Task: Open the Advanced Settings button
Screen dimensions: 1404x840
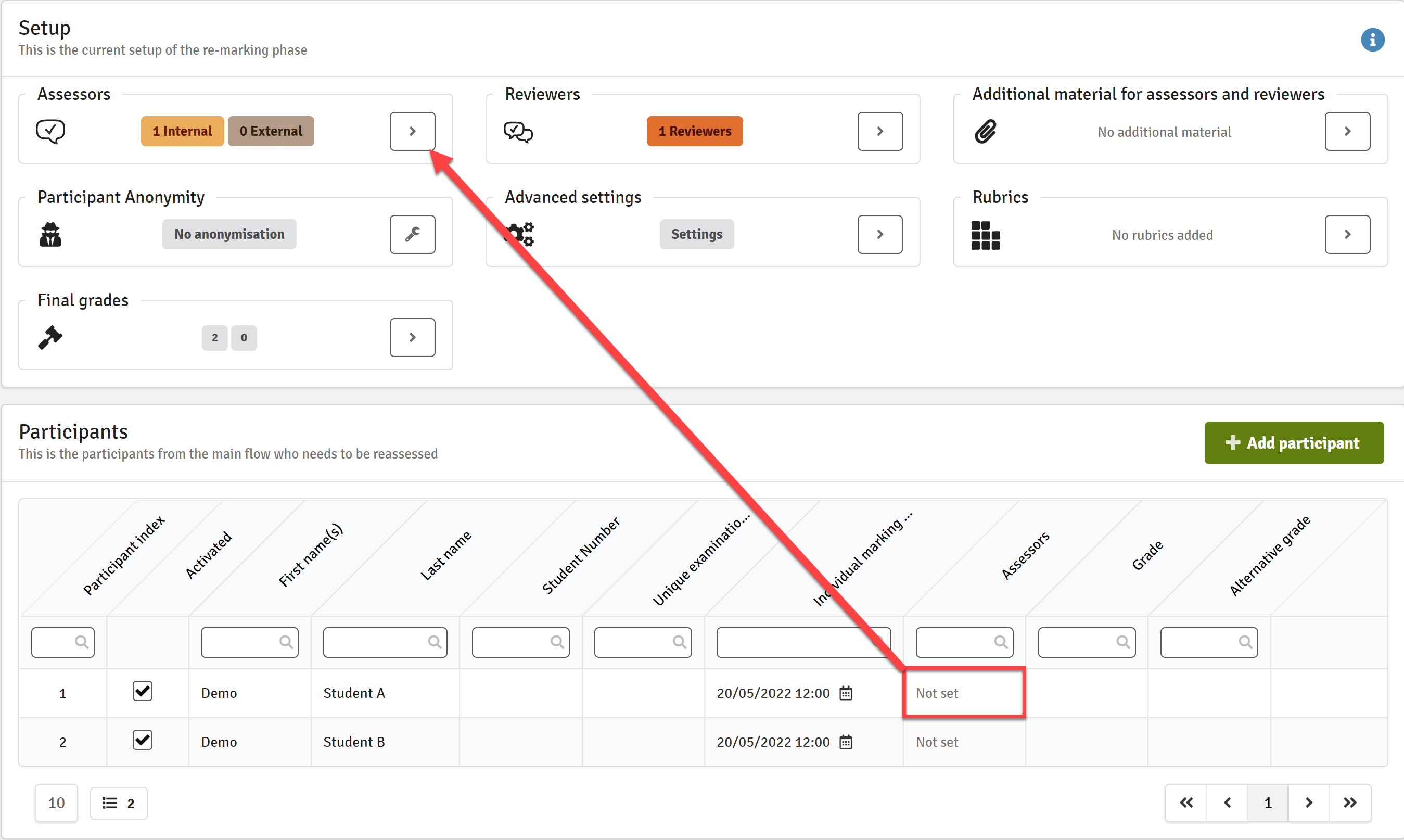Action: tap(696, 234)
